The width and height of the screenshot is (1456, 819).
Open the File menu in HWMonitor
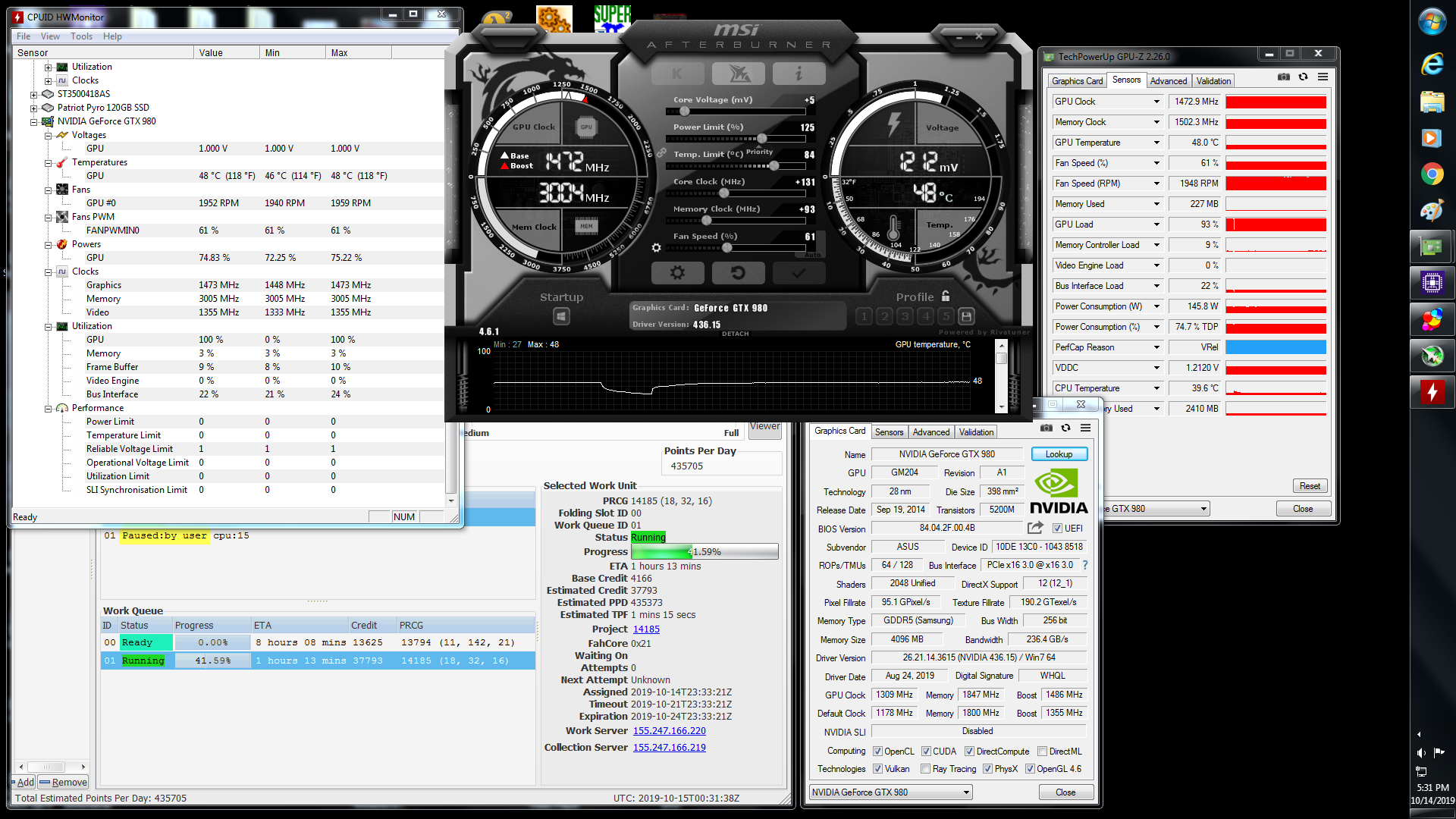tap(24, 36)
